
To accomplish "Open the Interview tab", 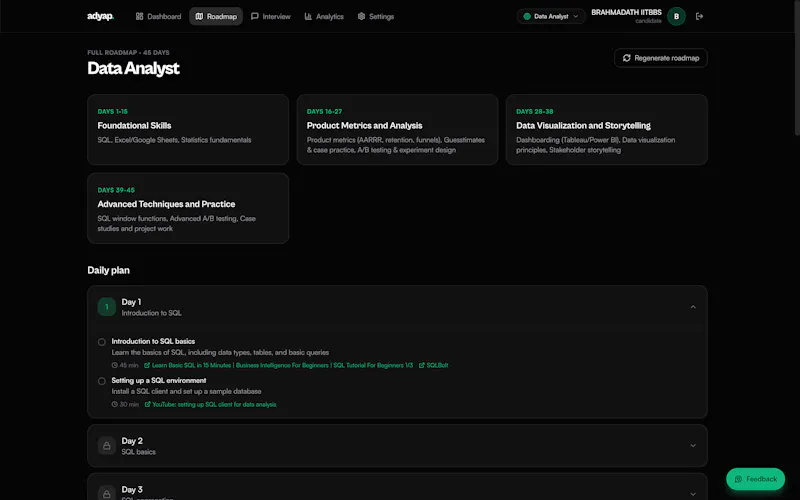I will coord(270,16).
